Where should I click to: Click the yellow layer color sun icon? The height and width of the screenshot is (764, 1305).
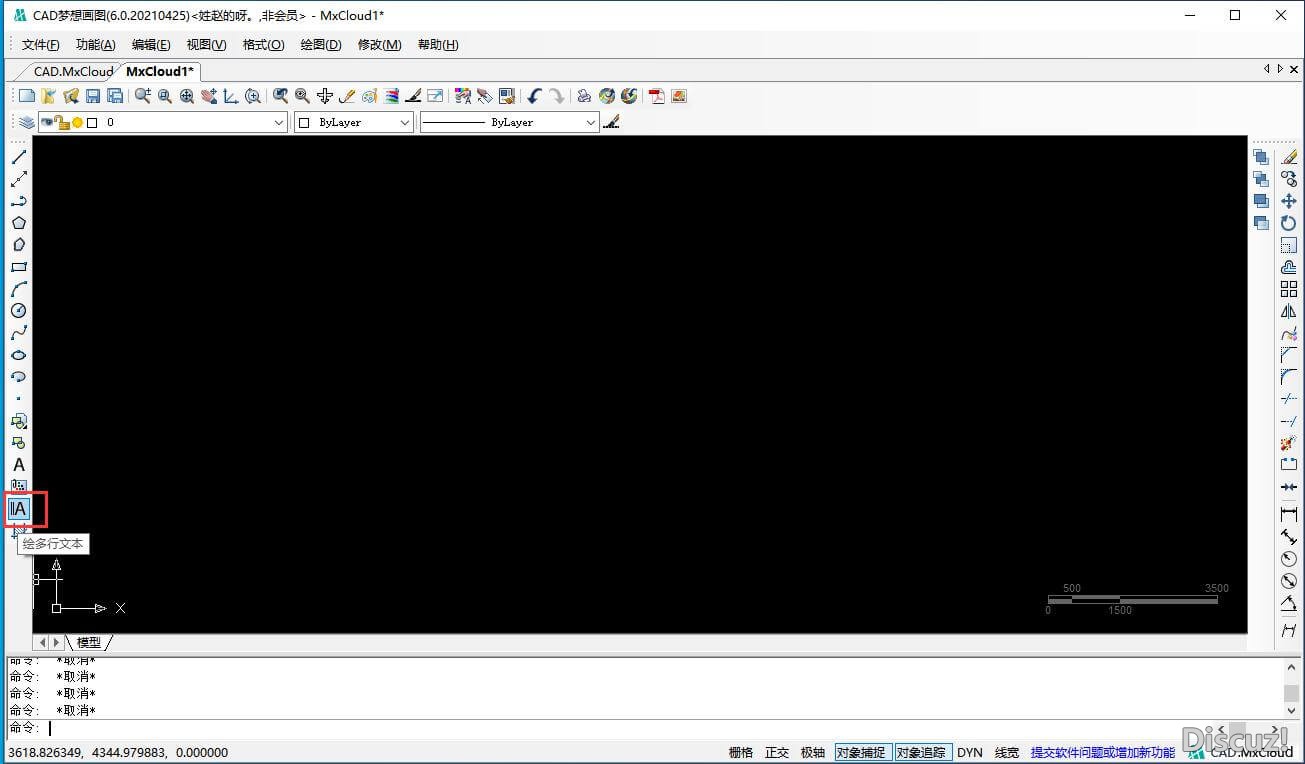click(77, 122)
